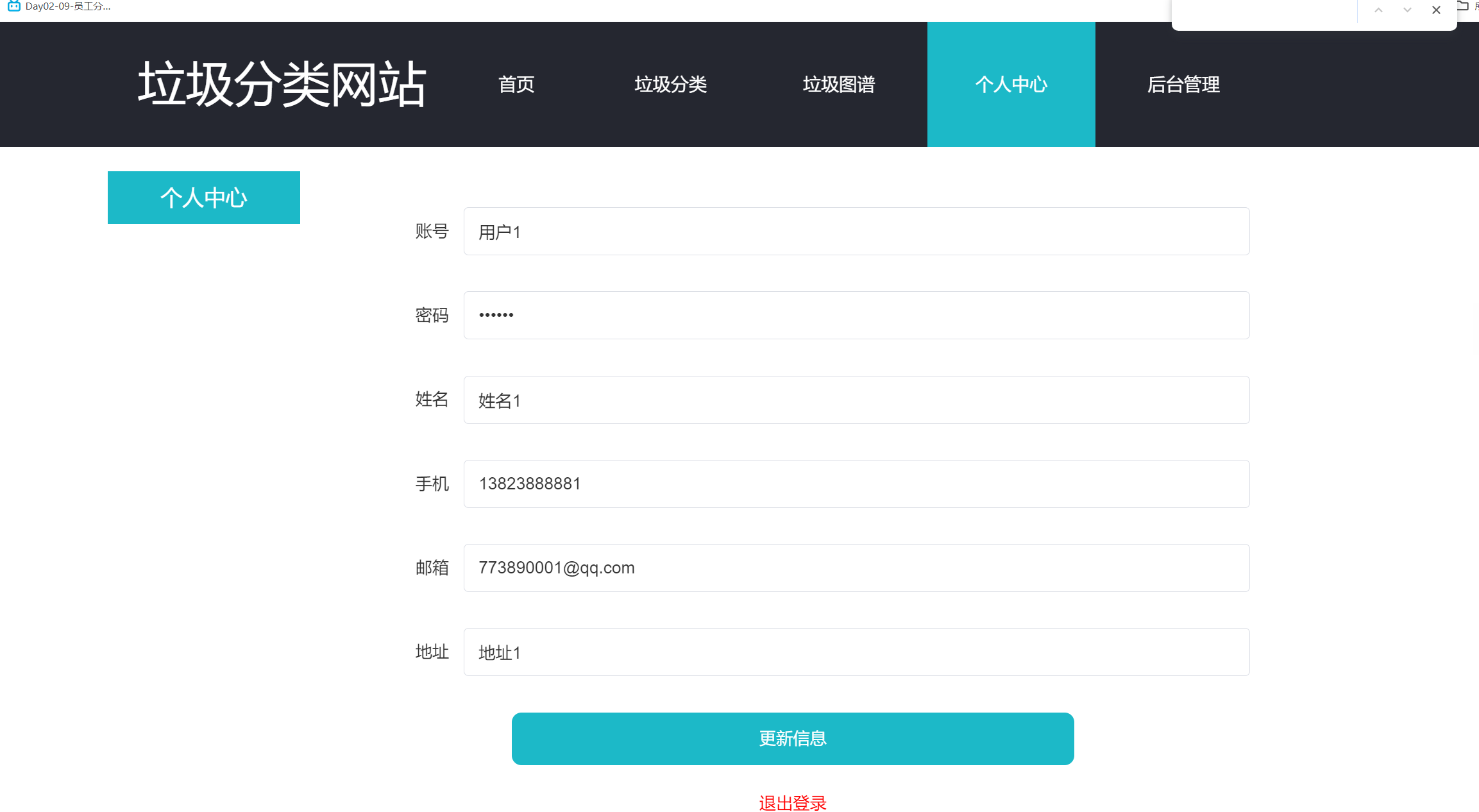Image resolution: width=1479 pixels, height=812 pixels.
Task: Click the 手机 field label
Action: 432,484
